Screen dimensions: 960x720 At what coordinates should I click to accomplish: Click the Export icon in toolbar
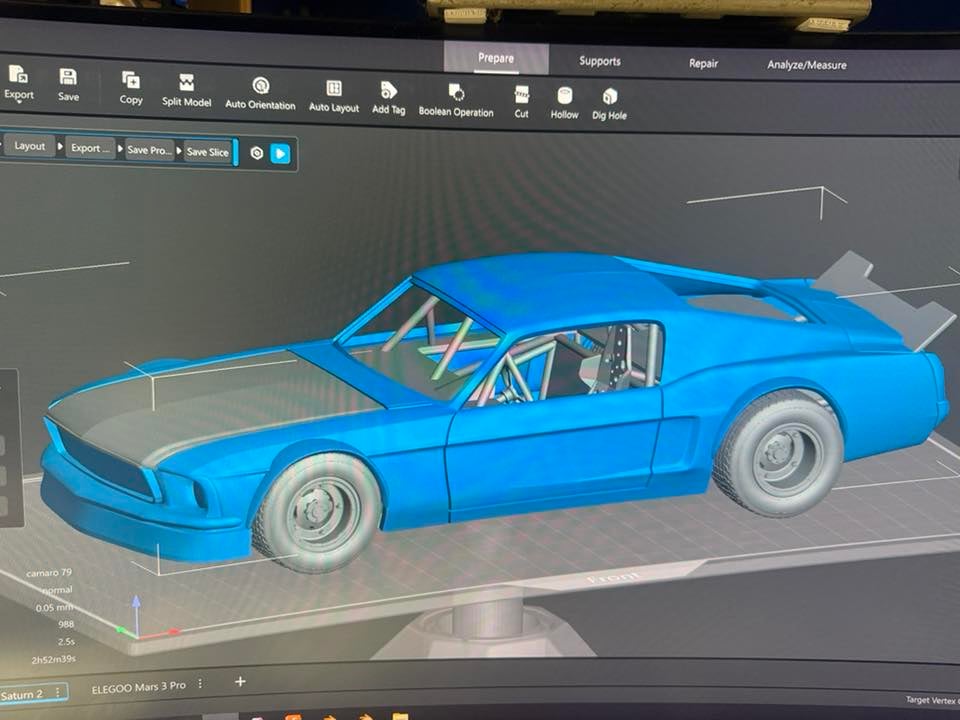pos(18,76)
